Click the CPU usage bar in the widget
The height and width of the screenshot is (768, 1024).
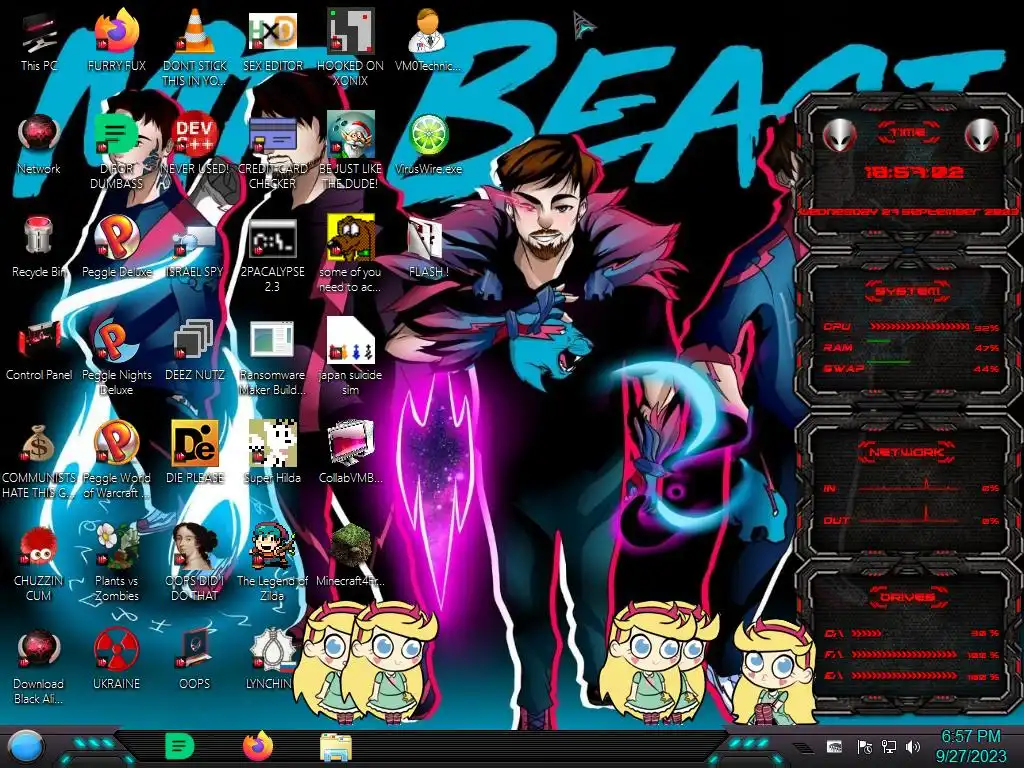click(x=920, y=327)
